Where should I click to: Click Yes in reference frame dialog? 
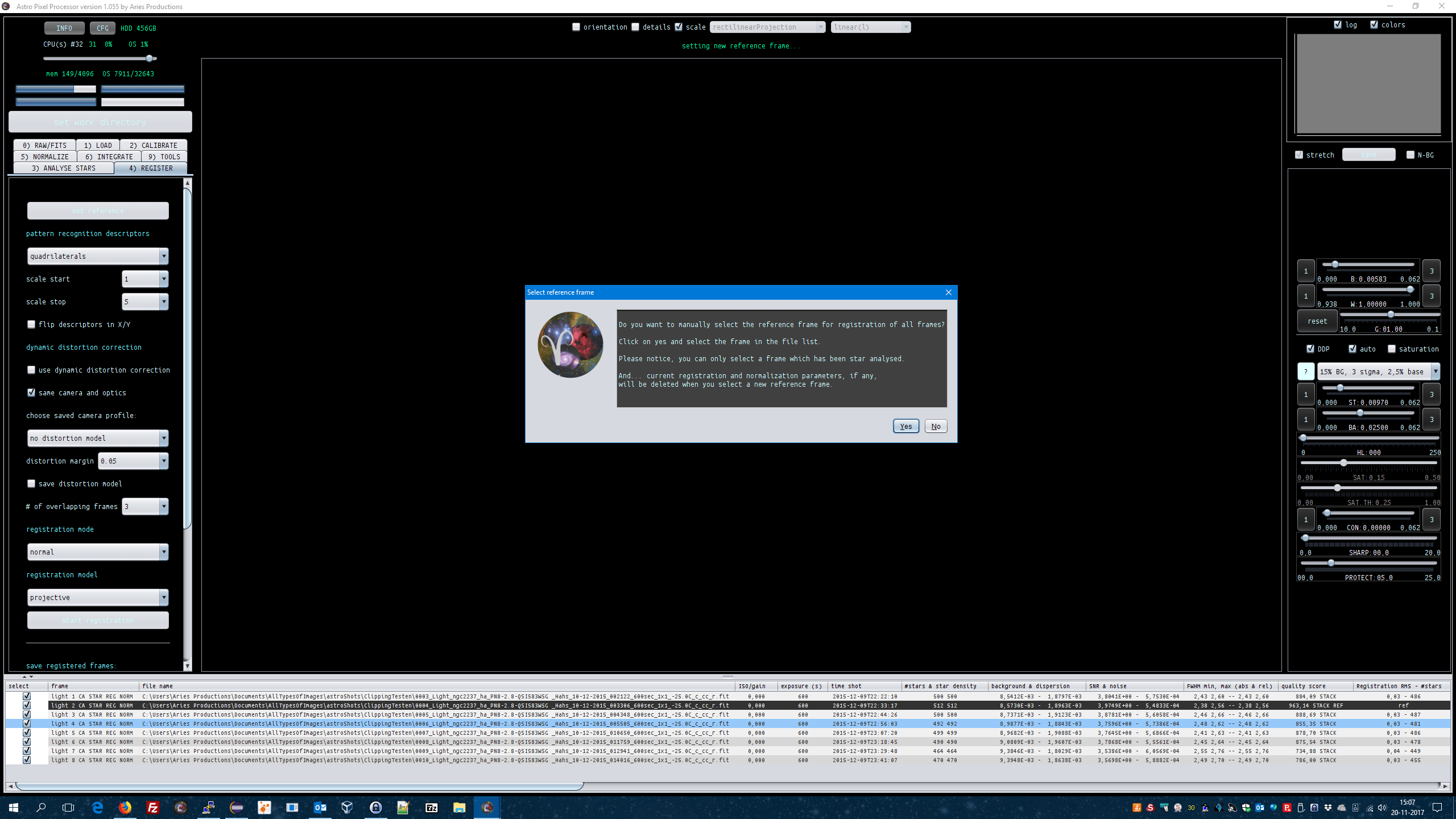(x=905, y=426)
